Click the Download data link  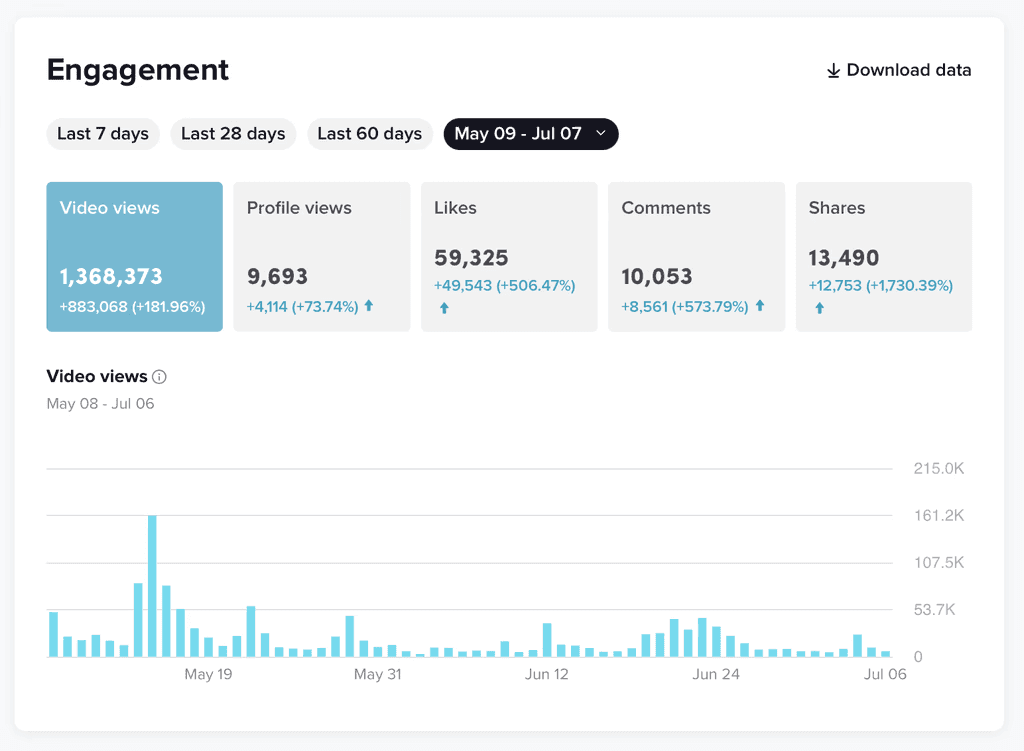[899, 70]
